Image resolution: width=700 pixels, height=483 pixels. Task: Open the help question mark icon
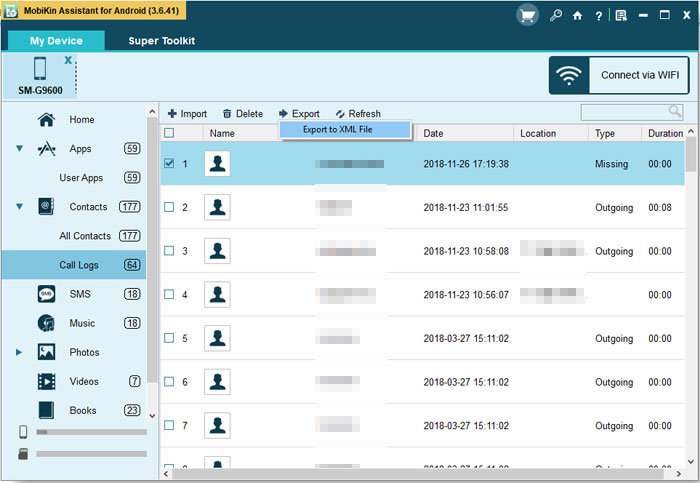tap(598, 16)
